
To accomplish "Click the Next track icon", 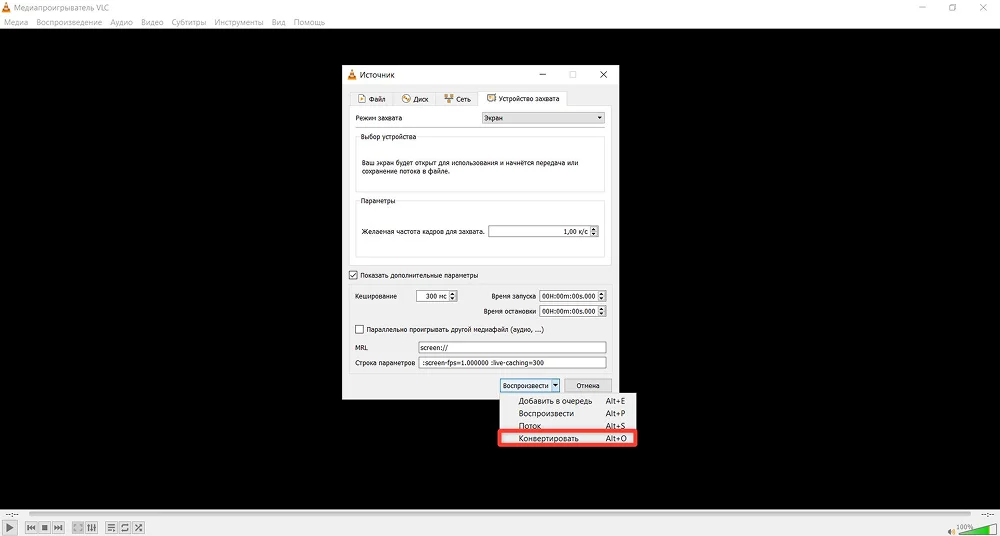I will tap(59, 527).
